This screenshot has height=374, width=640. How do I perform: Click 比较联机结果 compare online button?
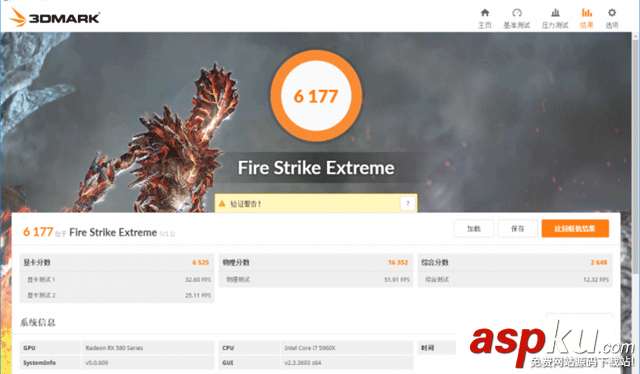coord(575,229)
